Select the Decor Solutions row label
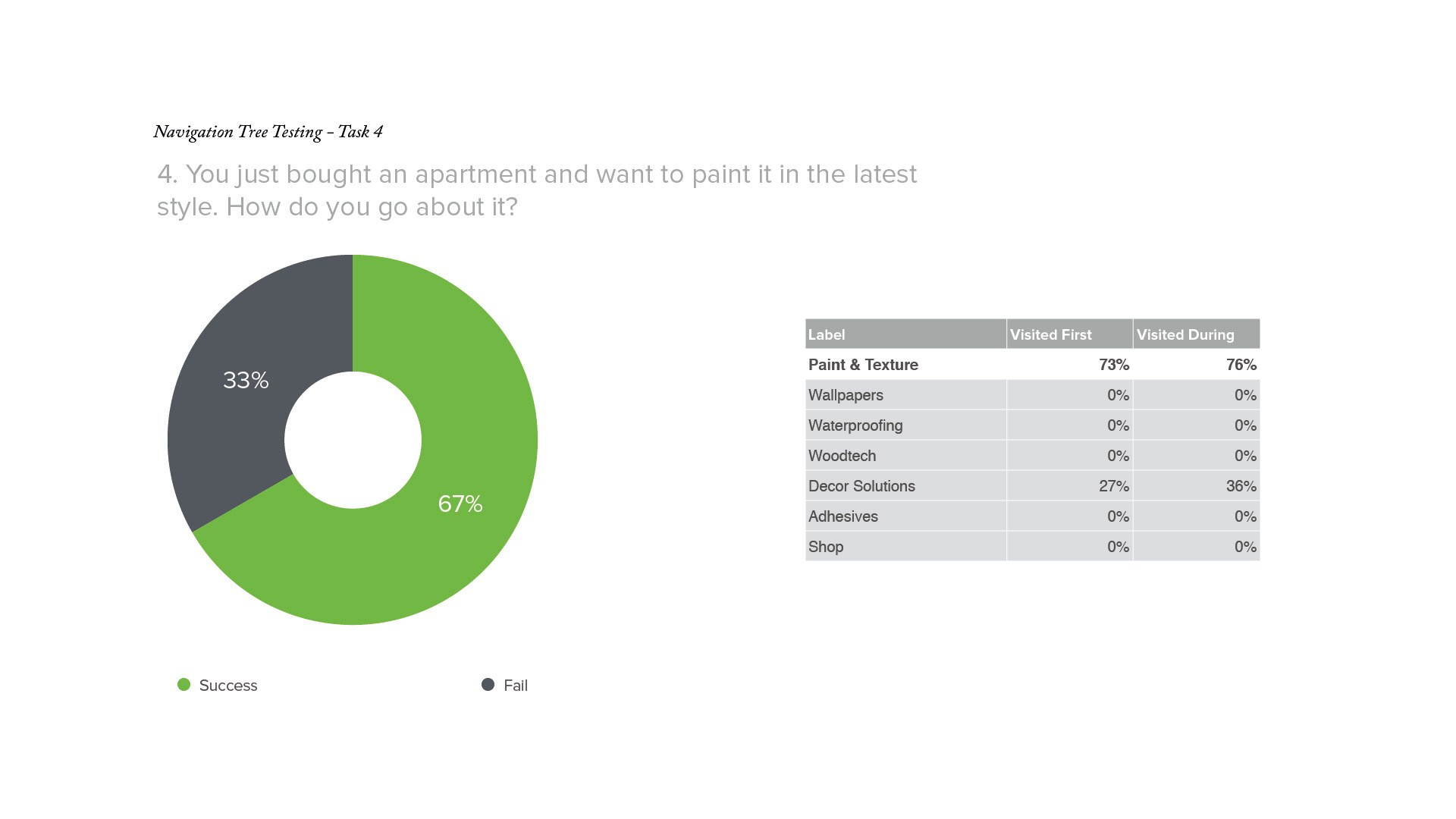 point(861,486)
